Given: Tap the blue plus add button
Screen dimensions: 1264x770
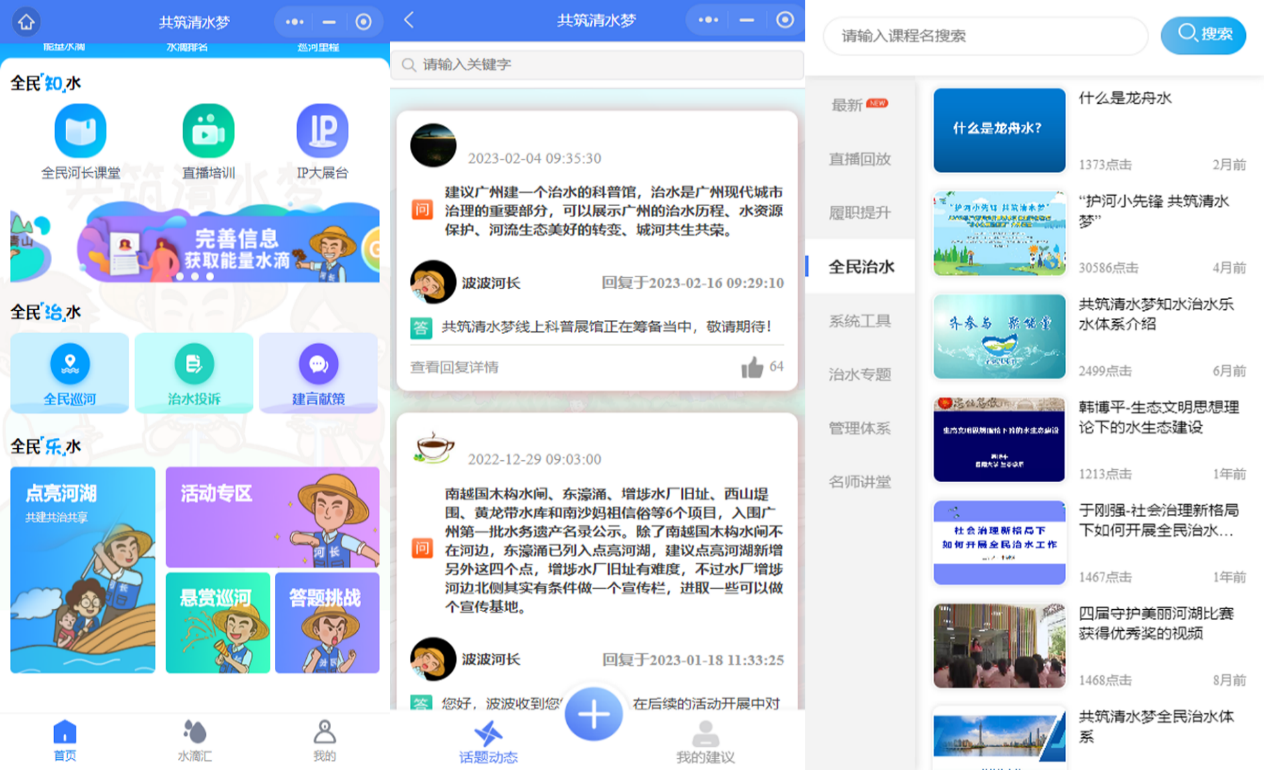Looking at the screenshot, I should (594, 715).
